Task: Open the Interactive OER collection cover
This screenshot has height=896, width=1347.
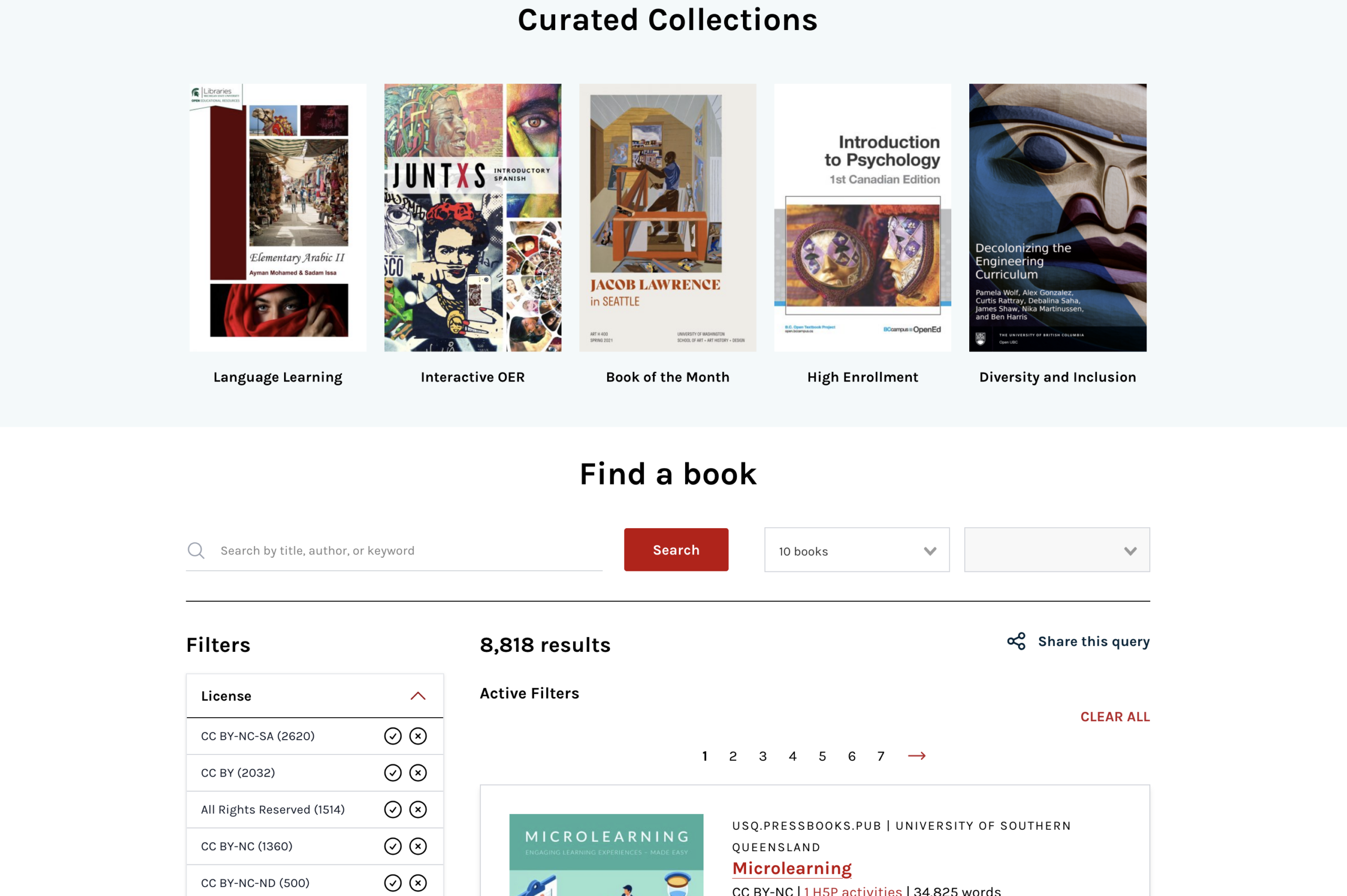Action: [x=473, y=218]
